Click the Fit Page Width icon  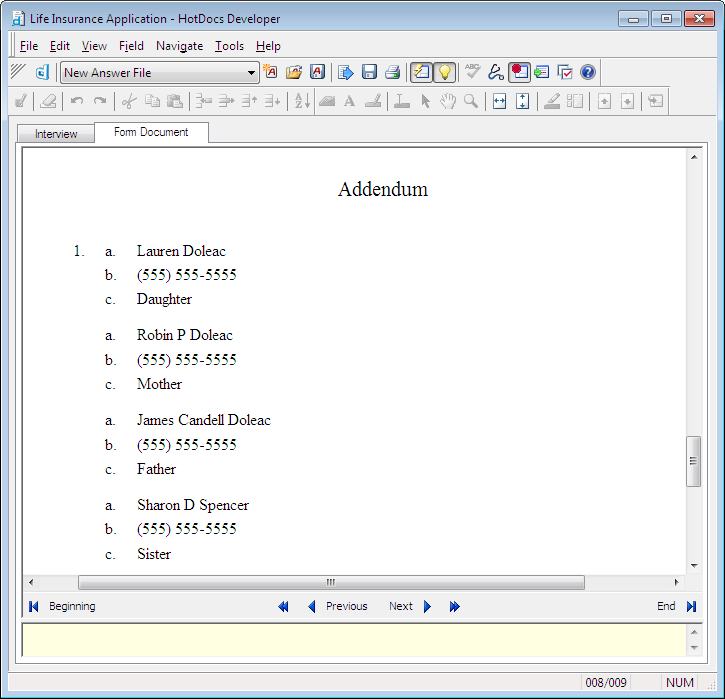coord(499,101)
